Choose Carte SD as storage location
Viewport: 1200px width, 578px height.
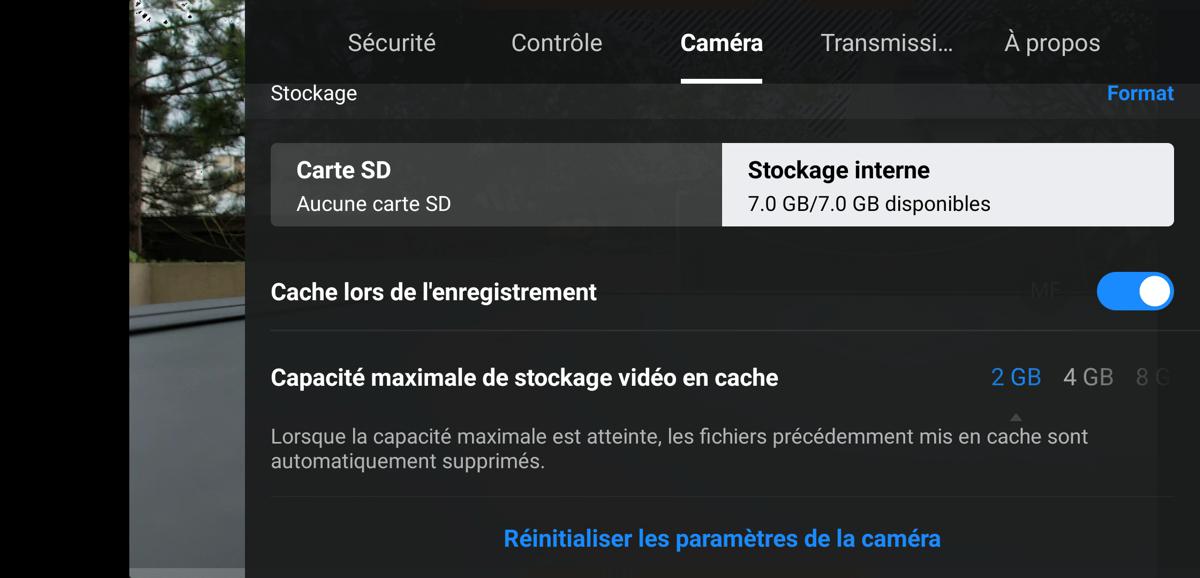click(496, 185)
